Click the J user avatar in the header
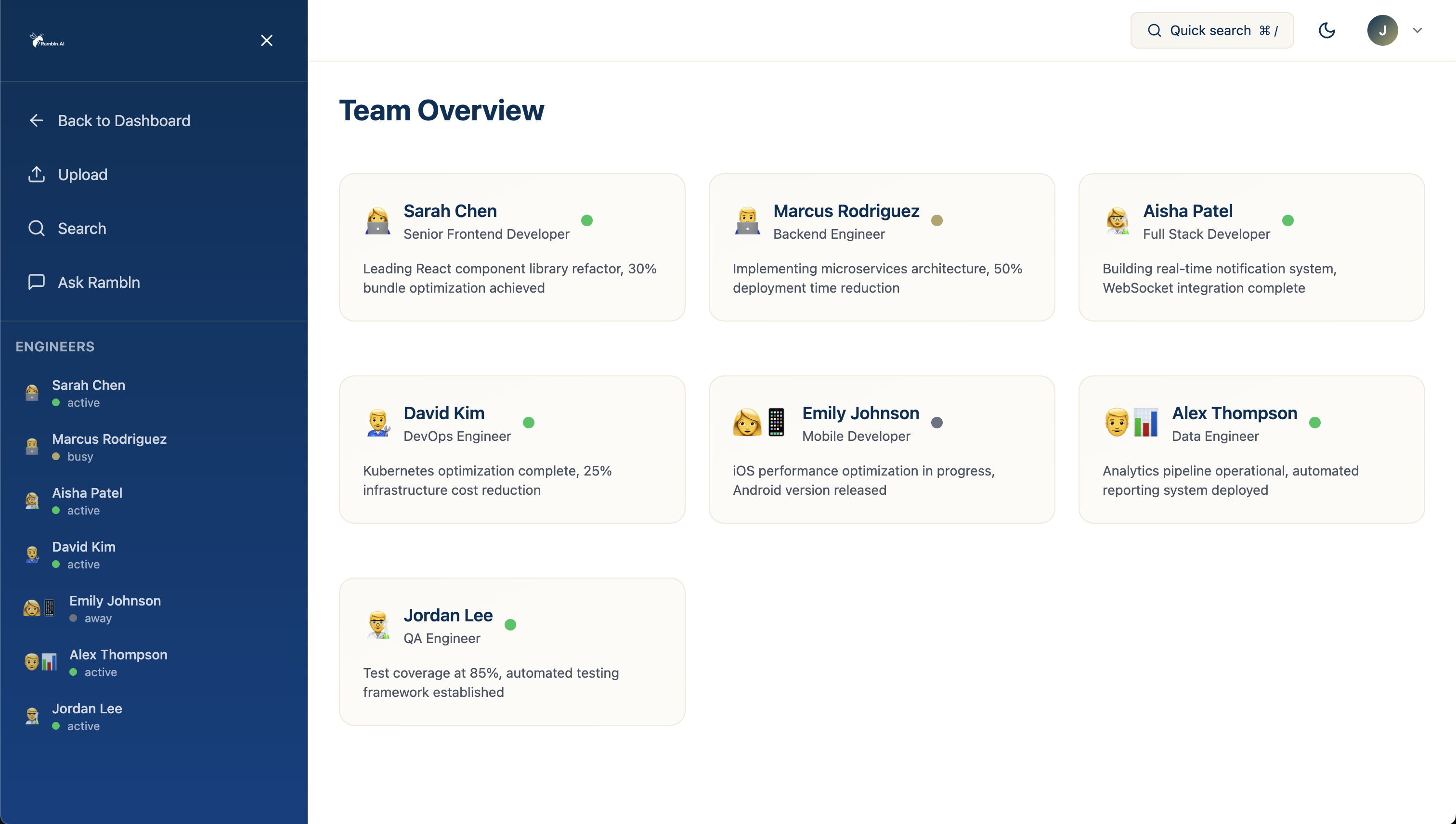 click(x=1382, y=30)
